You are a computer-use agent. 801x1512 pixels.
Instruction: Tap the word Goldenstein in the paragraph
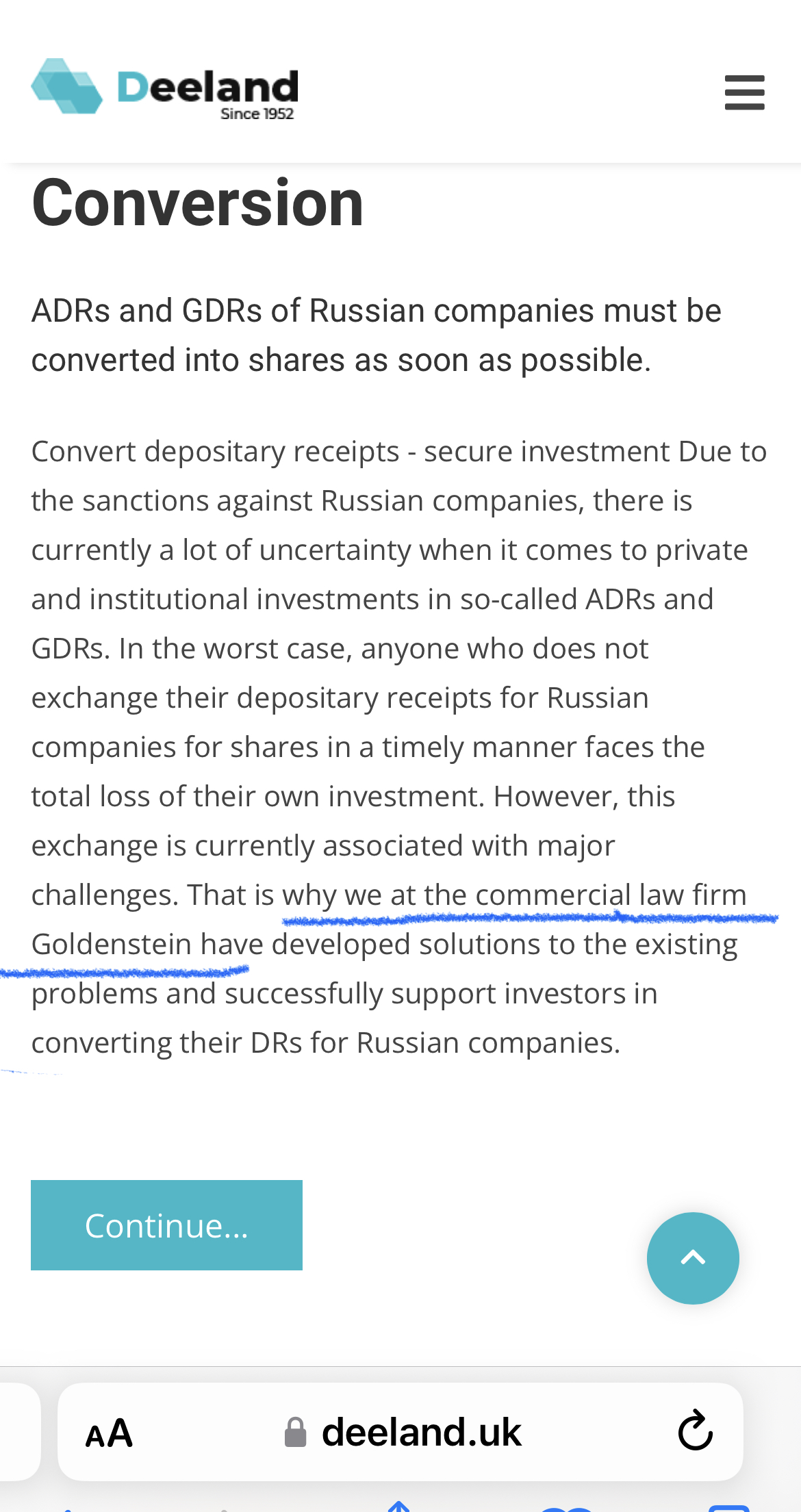[x=112, y=944]
